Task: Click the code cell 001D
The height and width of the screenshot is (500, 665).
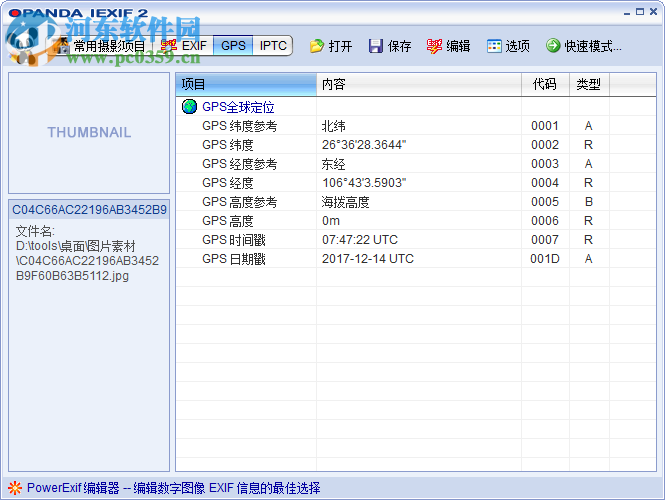Action: 545,259
